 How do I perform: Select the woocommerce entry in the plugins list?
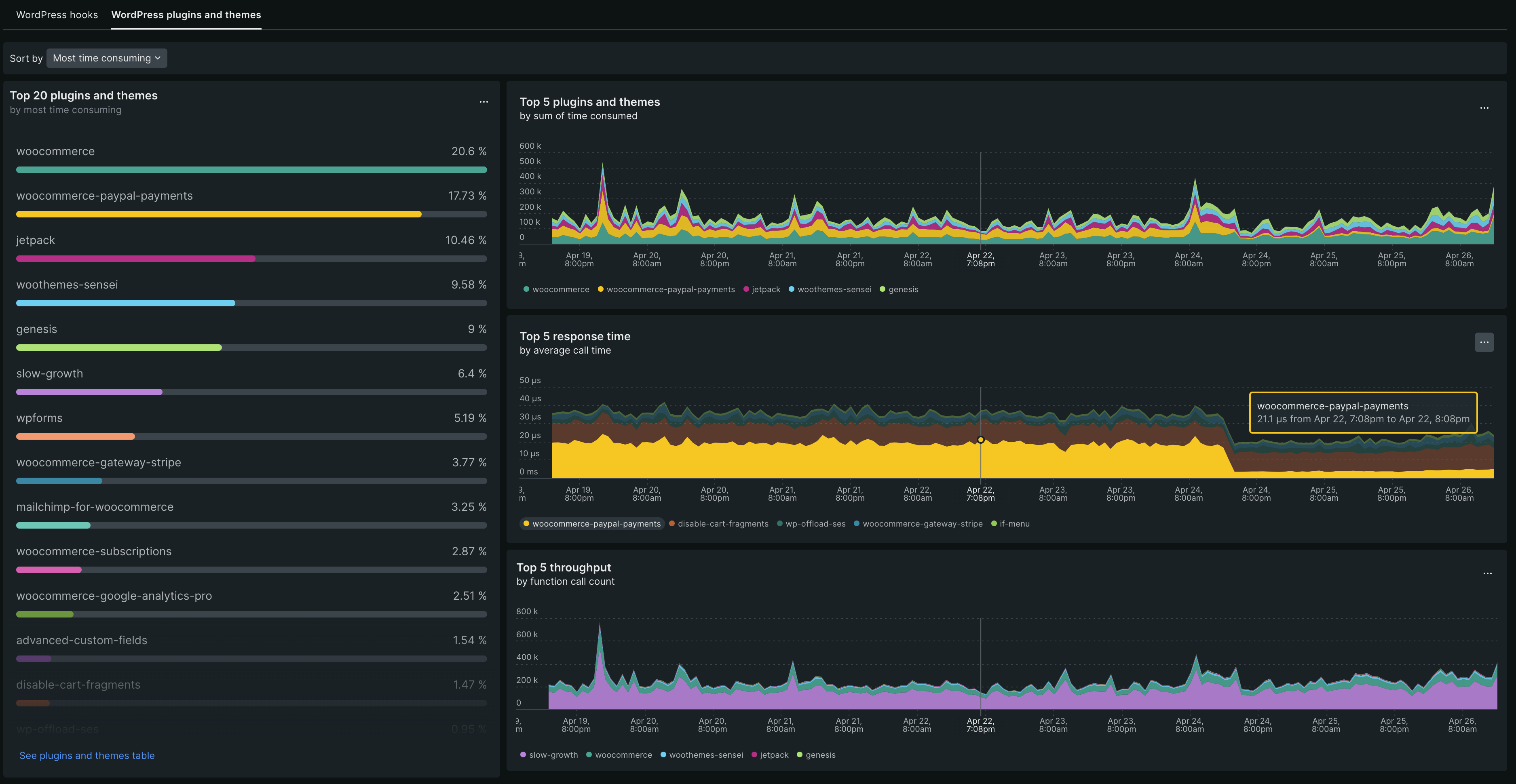[x=55, y=151]
